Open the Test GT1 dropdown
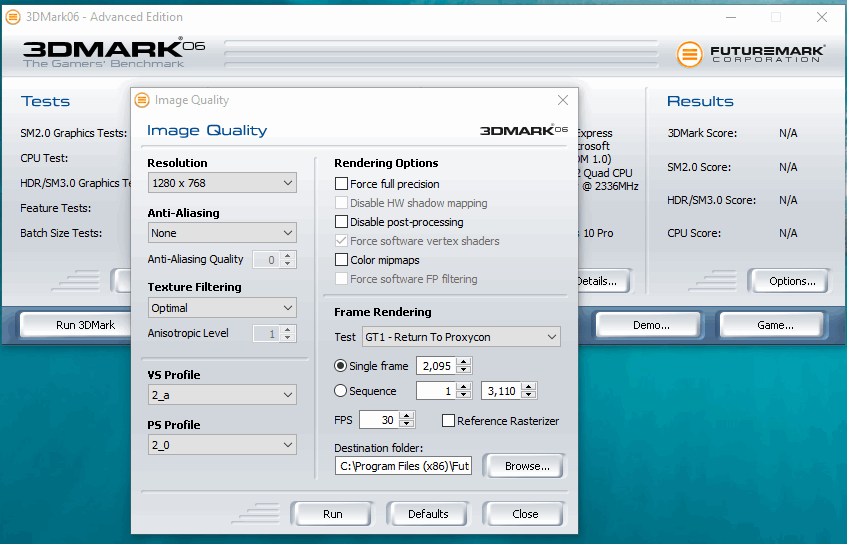Image resolution: width=847 pixels, height=544 pixels. [x=461, y=337]
